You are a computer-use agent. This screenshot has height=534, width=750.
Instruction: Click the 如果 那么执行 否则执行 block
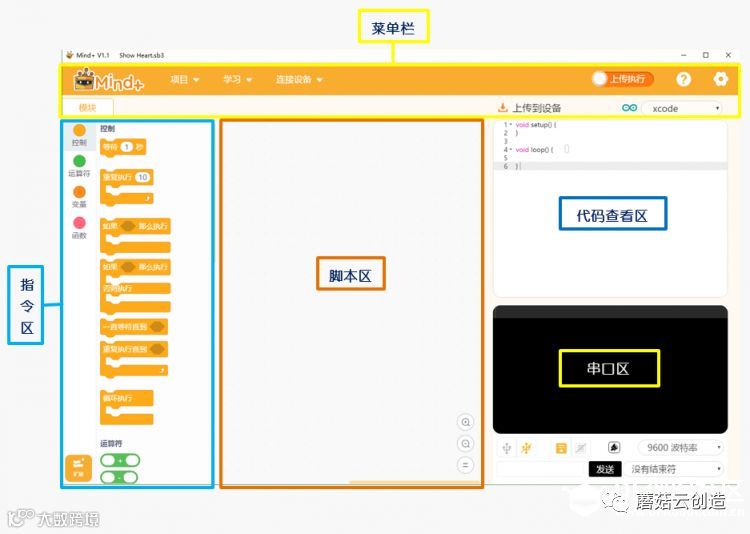pos(135,287)
